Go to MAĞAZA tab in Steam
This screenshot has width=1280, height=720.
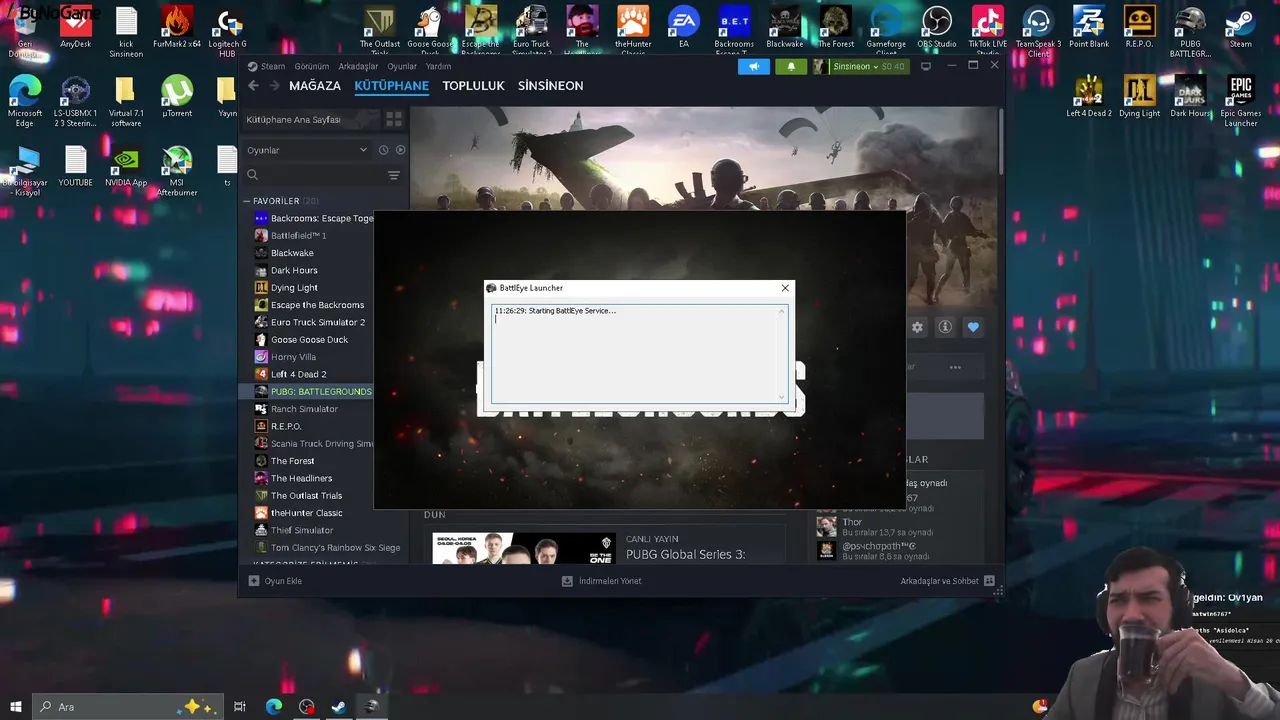[315, 86]
